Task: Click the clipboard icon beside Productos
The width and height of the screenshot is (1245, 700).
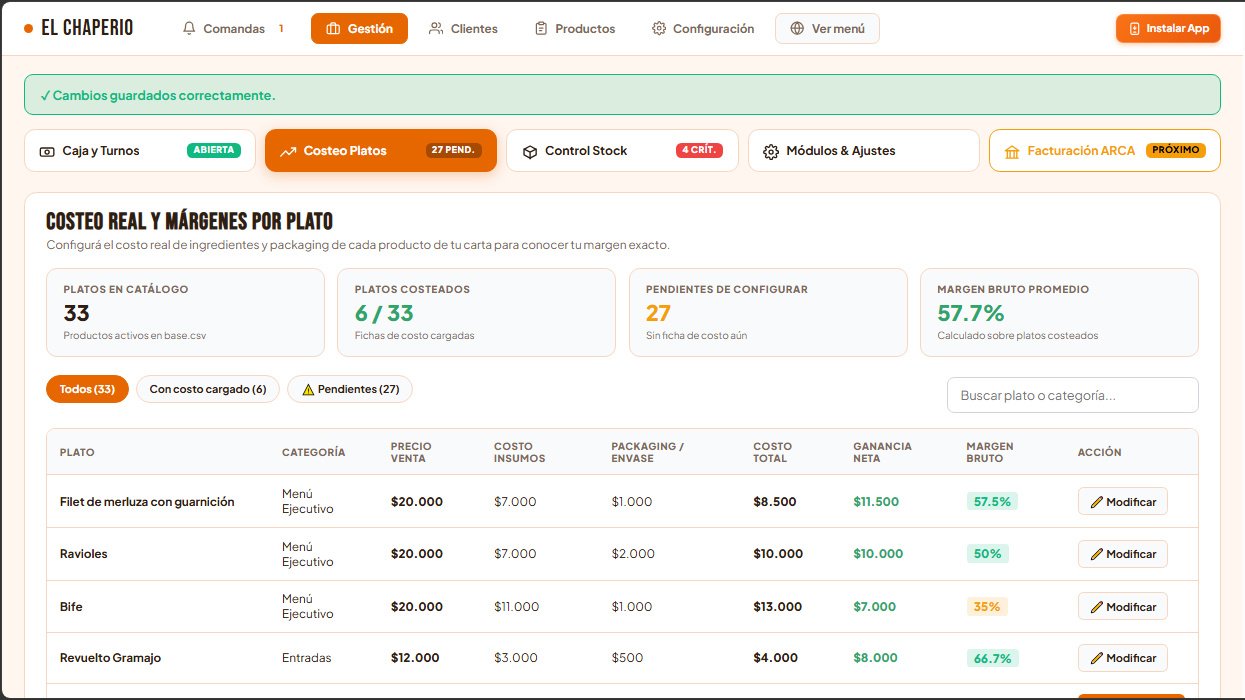Action: coord(541,29)
